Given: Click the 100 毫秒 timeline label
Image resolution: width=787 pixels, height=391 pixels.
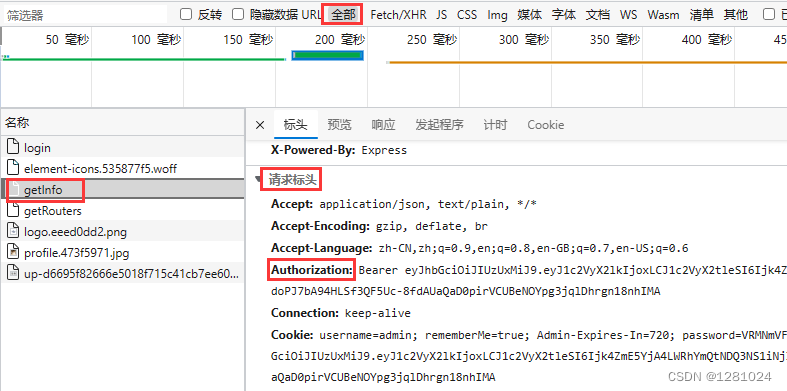Looking at the screenshot, I should (x=156, y=39).
